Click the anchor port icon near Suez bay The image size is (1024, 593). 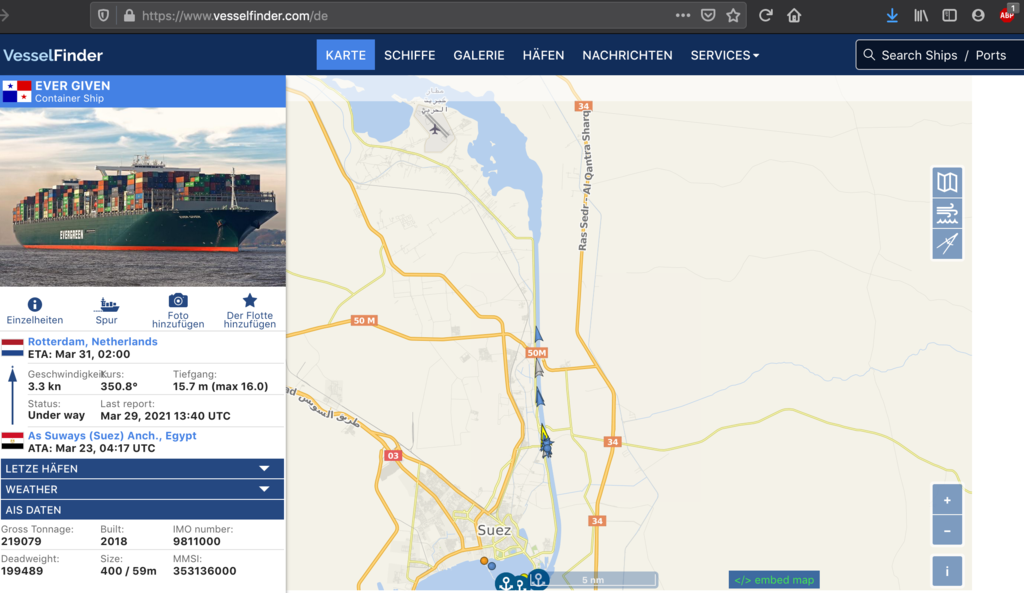(x=538, y=578)
